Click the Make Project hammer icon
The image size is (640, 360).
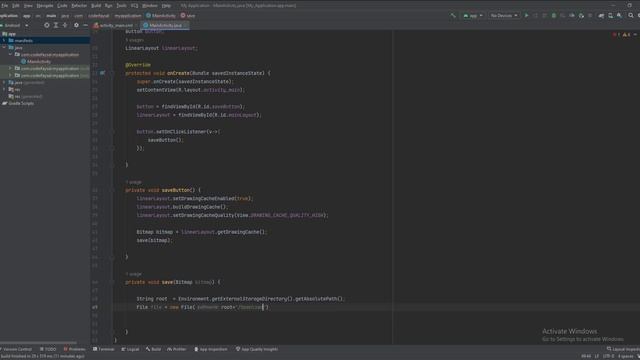(453, 16)
